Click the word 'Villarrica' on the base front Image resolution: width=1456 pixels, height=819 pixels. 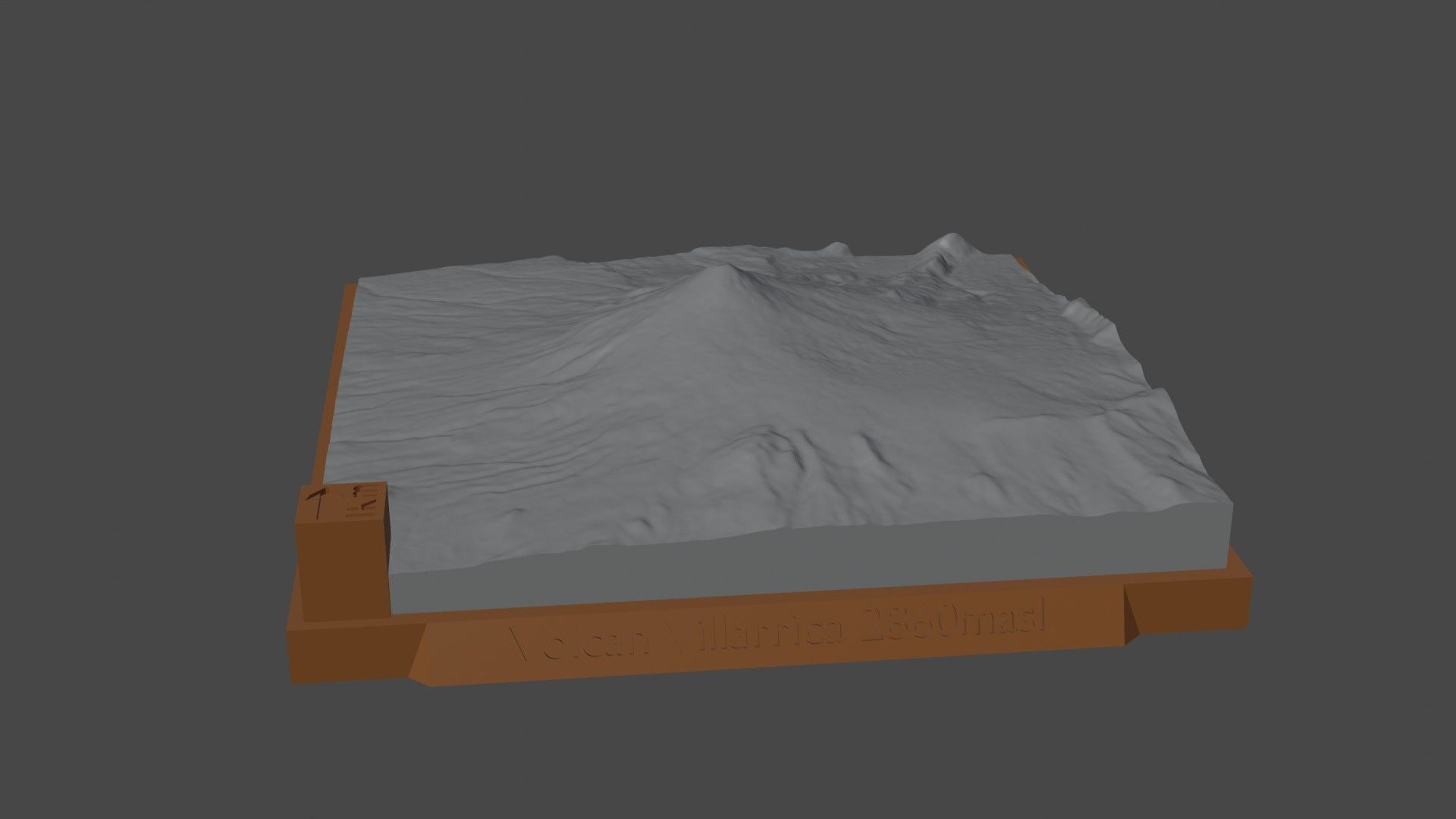751,629
